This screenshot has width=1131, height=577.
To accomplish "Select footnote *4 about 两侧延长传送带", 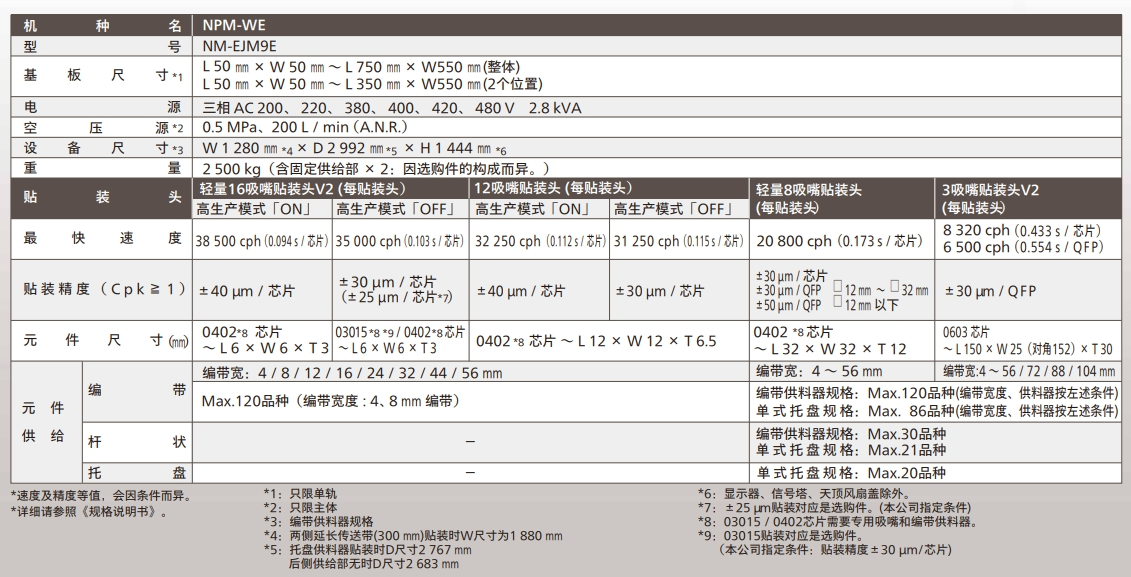I will click(413, 536).
